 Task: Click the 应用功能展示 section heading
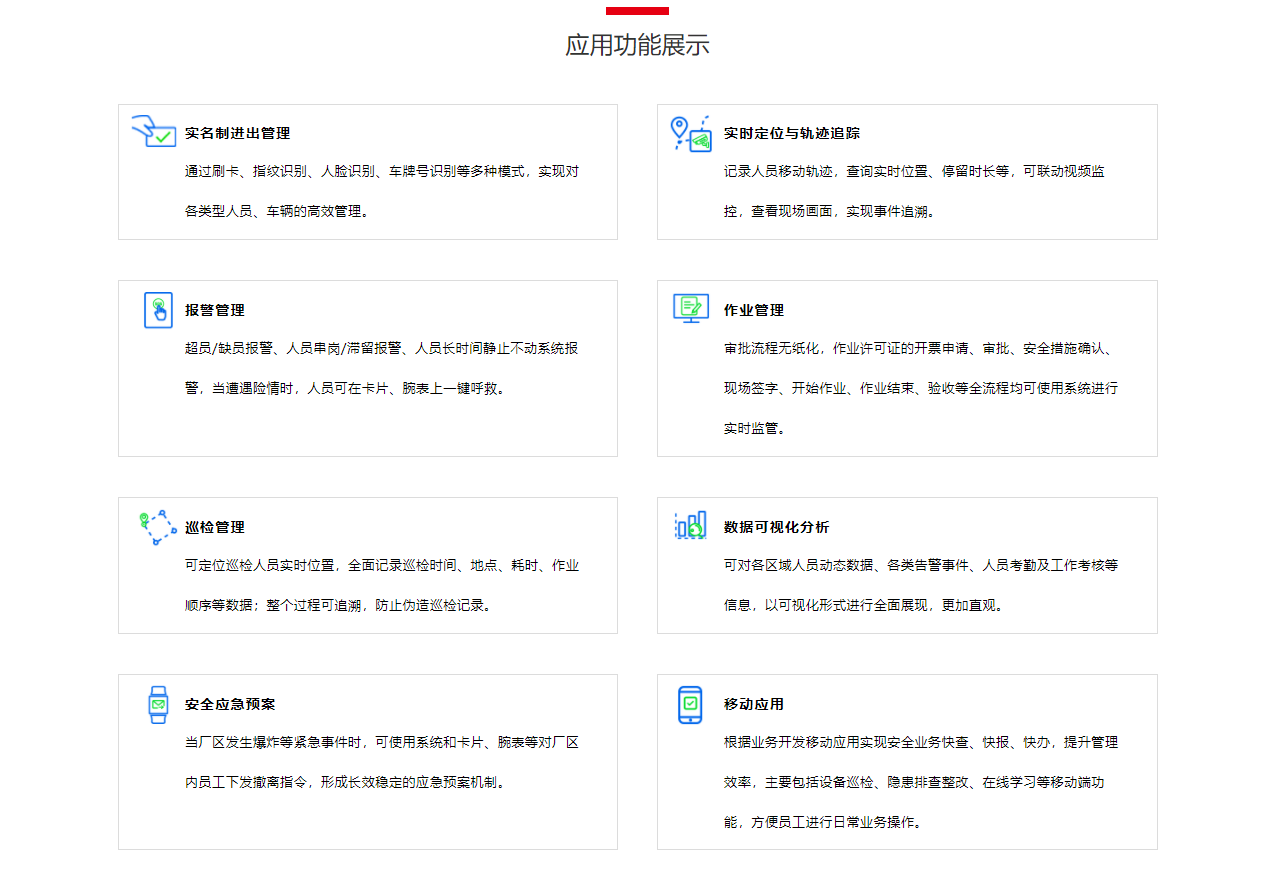click(637, 45)
